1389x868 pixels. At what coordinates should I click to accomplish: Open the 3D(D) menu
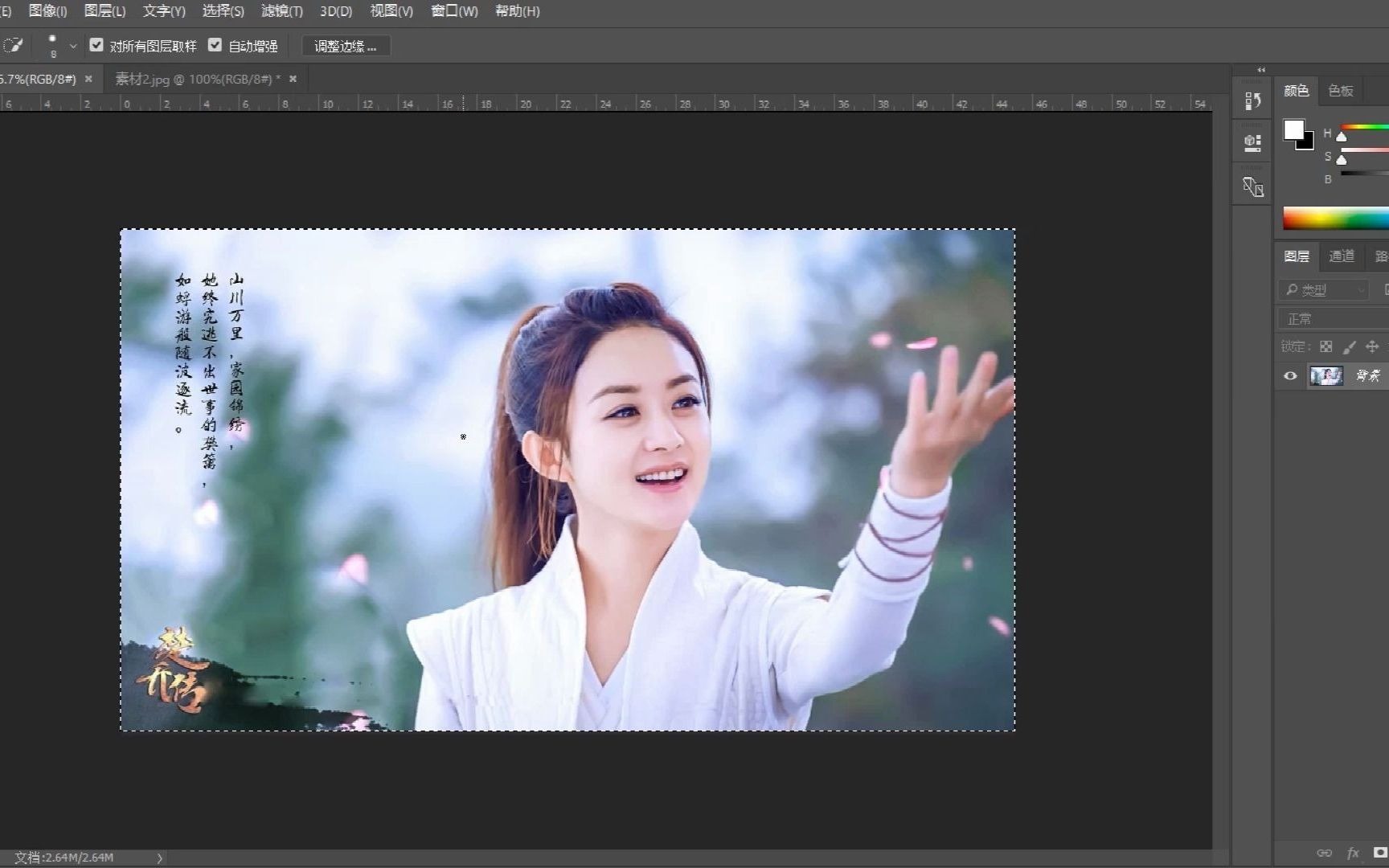click(x=336, y=11)
